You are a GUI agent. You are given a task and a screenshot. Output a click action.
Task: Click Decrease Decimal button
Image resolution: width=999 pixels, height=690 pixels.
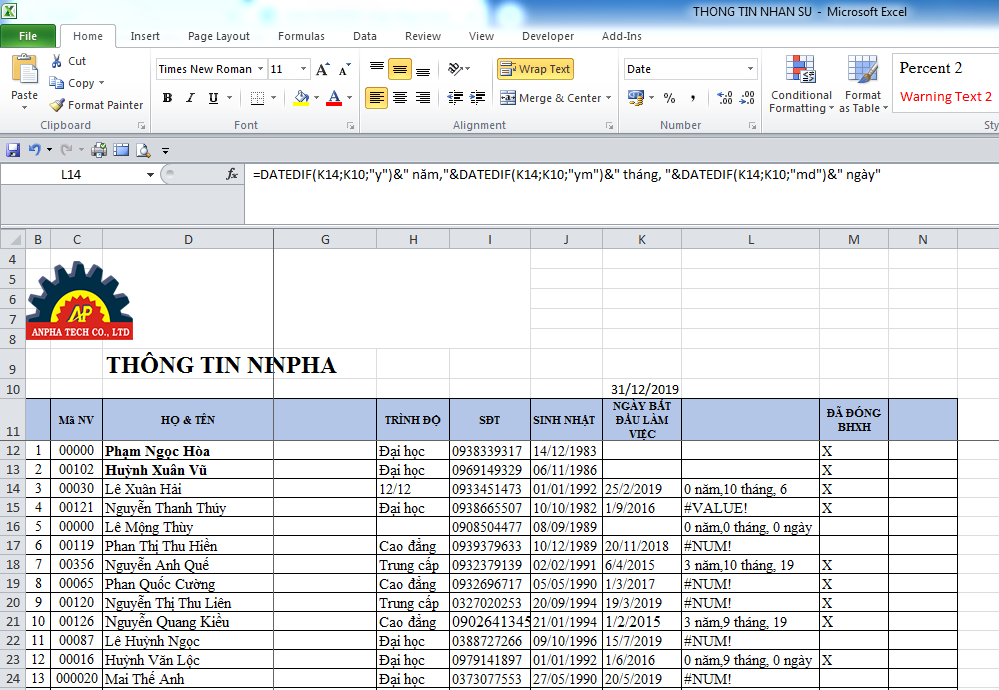pos(747,98)
